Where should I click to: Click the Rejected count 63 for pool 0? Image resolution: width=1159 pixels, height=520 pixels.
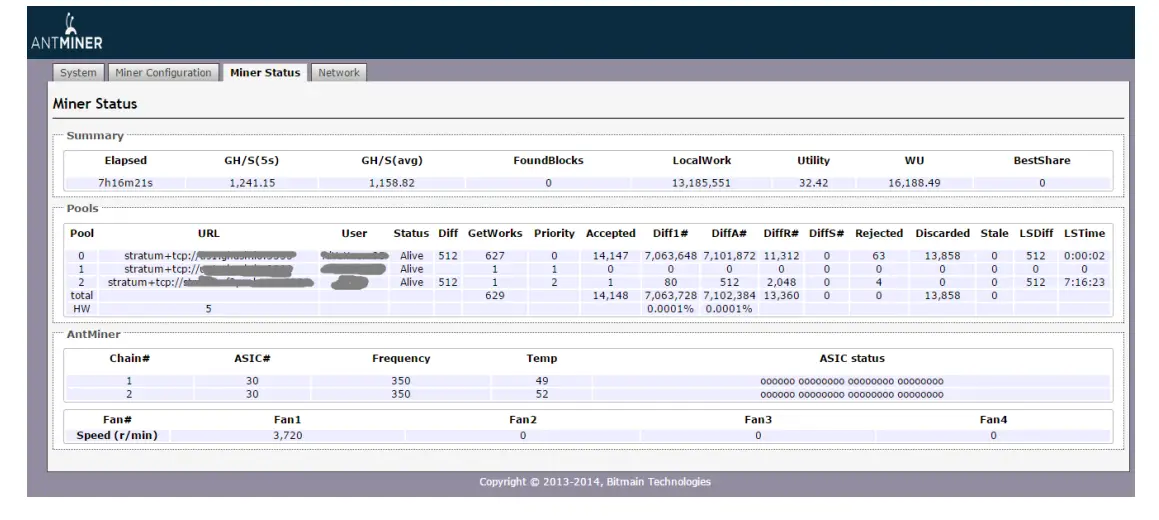tap(878, 256)
